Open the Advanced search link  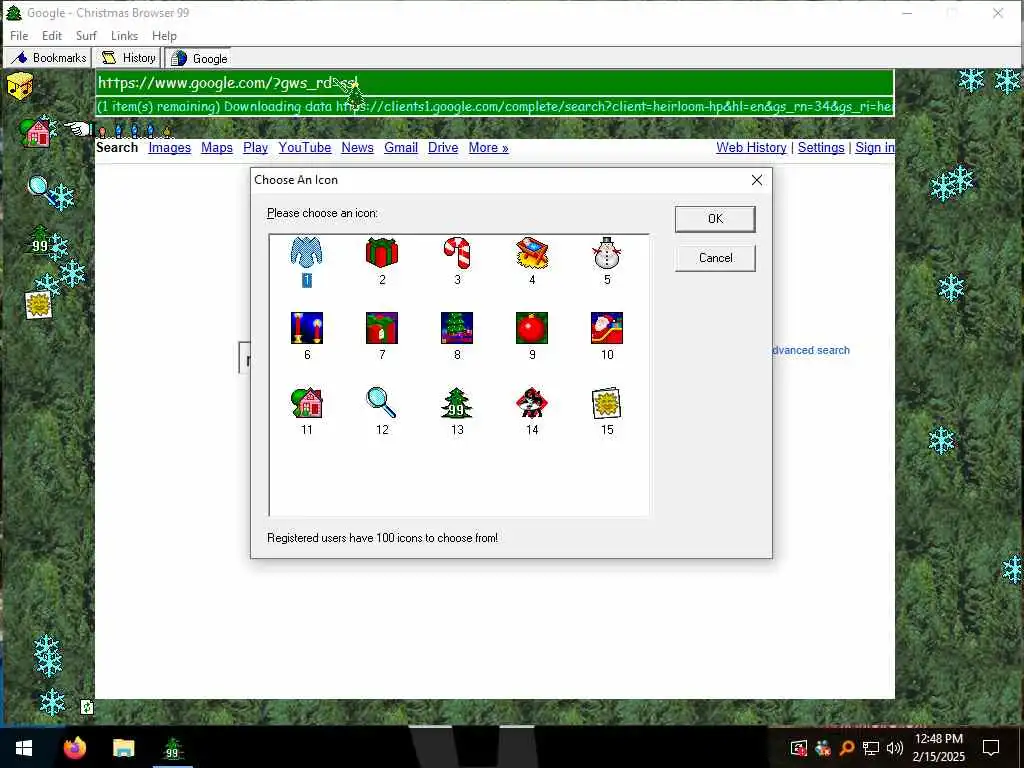click(x=811, y=351)
